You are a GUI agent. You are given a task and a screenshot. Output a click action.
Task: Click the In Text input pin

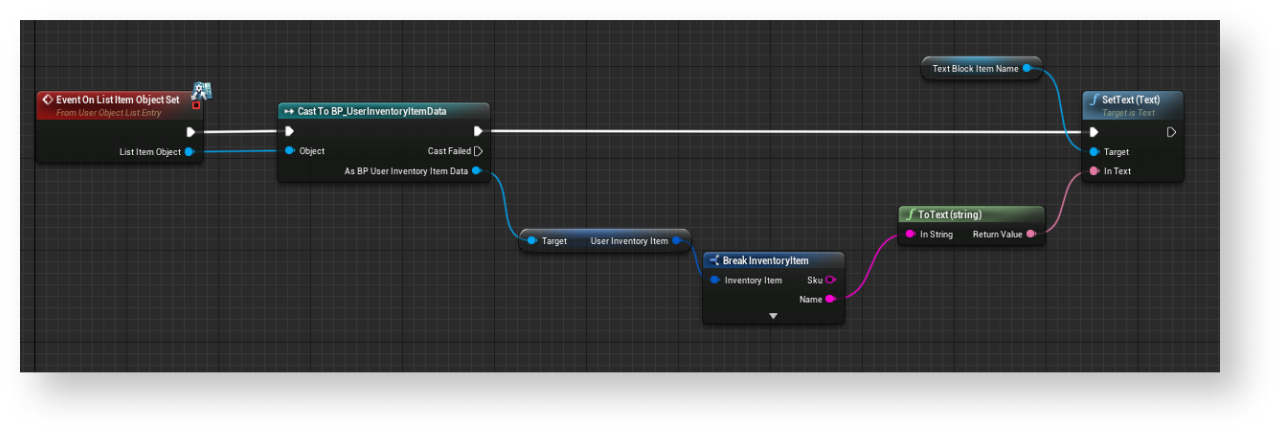[x=1094, y=171]
